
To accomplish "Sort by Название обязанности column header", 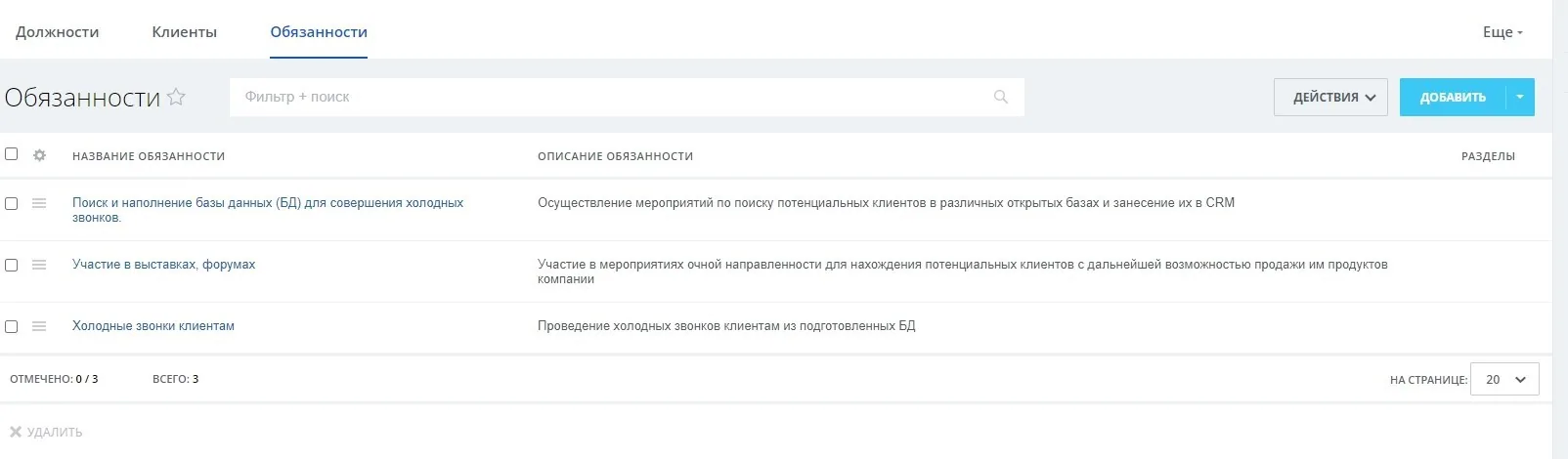I will point(149,156).
